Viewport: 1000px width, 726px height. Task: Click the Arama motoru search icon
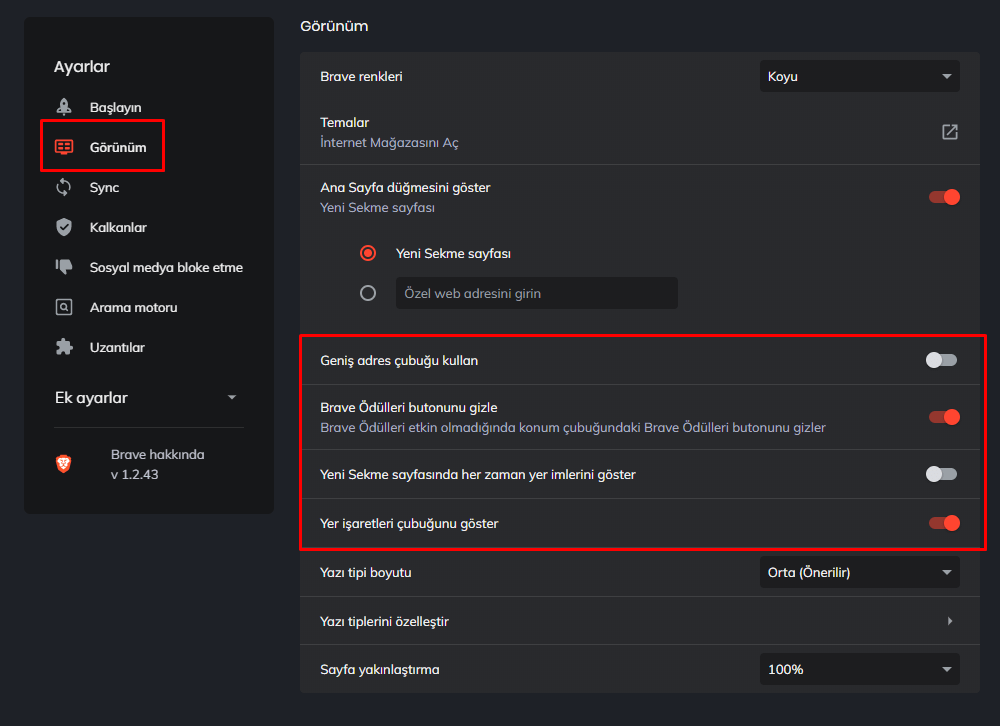click(x=64, y=307)
